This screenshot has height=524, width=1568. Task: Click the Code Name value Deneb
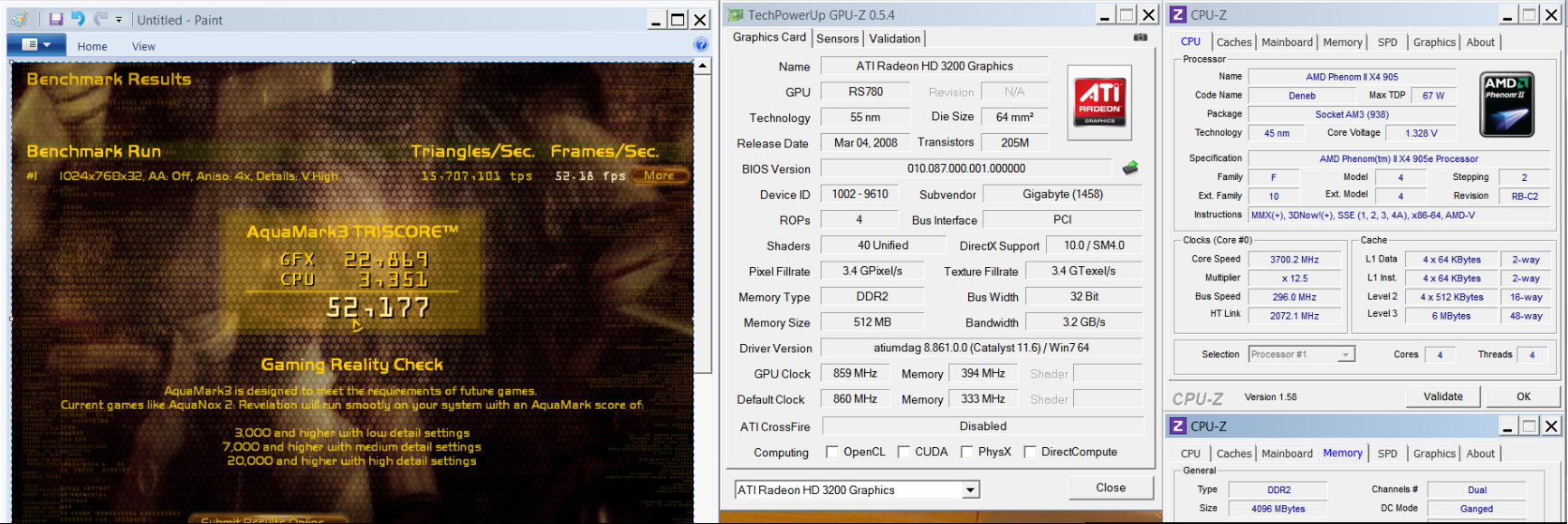1302,96
